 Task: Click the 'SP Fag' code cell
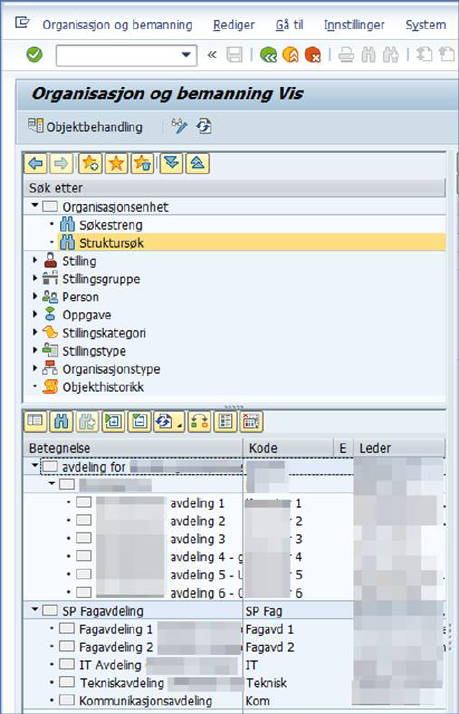click(264, 611)
